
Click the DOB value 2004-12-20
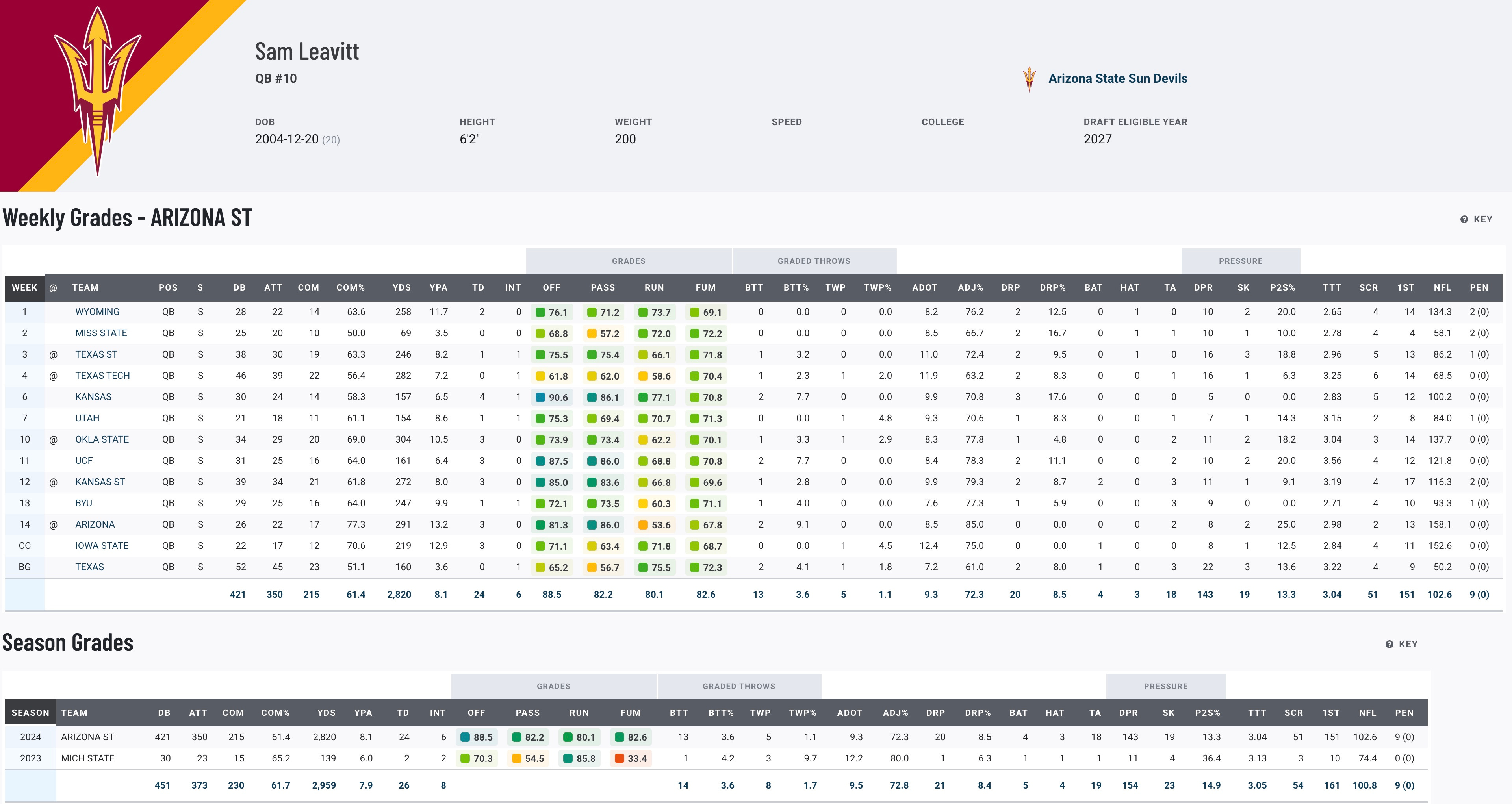pyautogui.click(x=286, y=139)
